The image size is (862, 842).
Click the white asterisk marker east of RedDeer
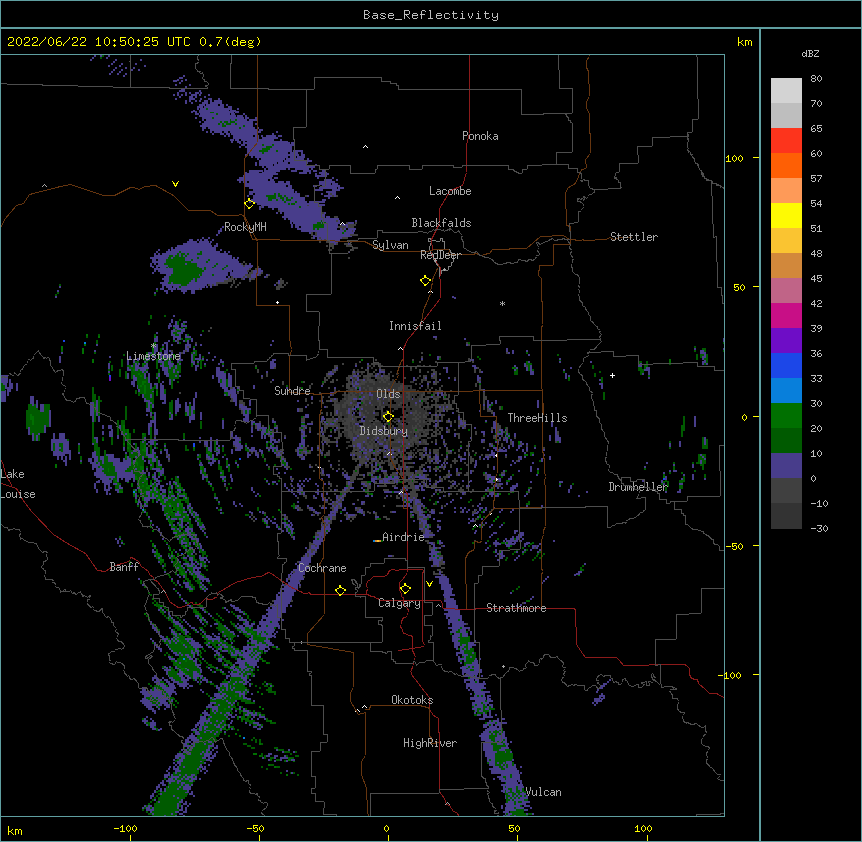point(502,303)
